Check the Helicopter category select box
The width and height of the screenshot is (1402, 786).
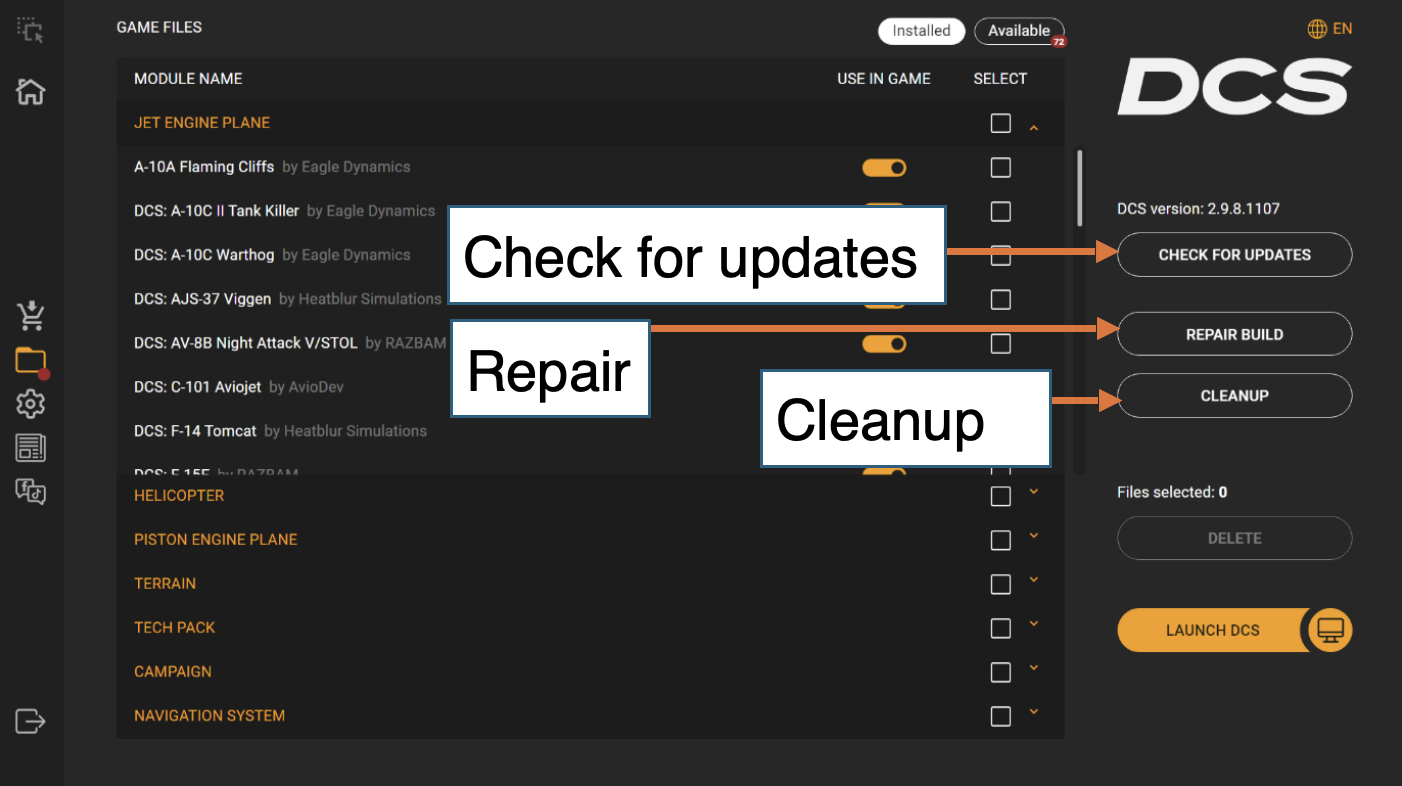pyautogui.click(x=1000, y=496)
